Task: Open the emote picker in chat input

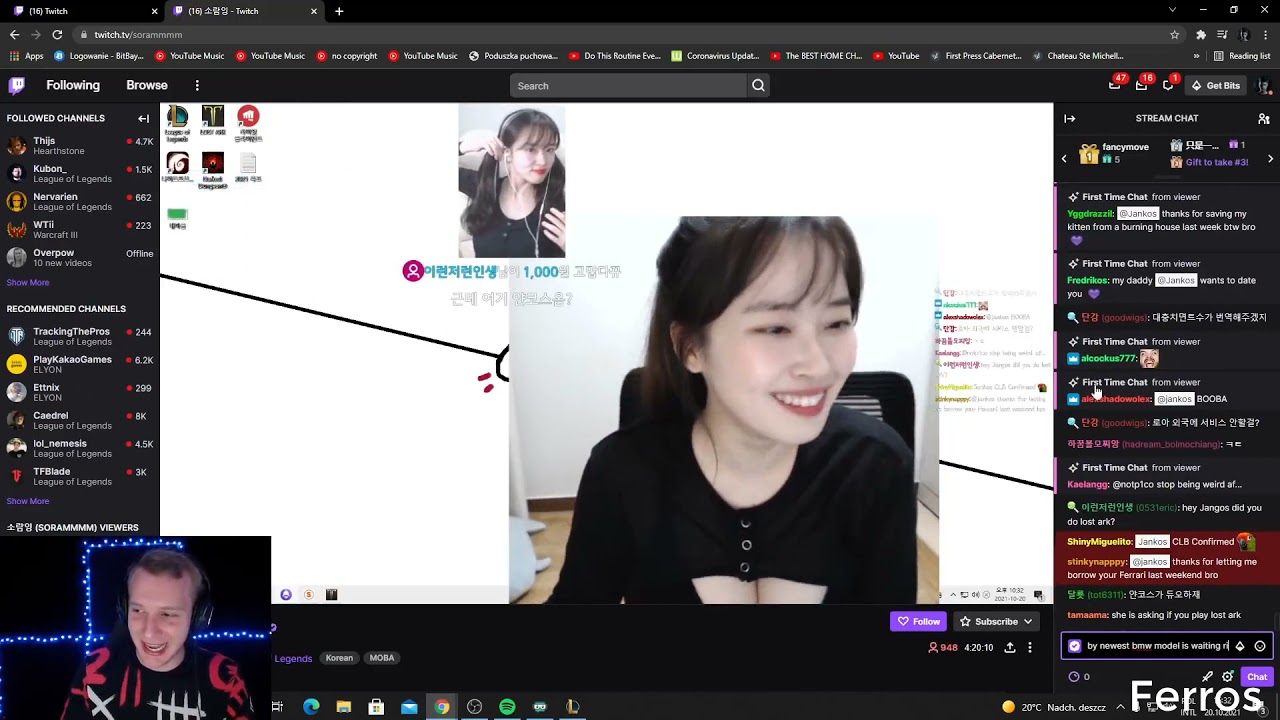Action: click(1260, 646)
